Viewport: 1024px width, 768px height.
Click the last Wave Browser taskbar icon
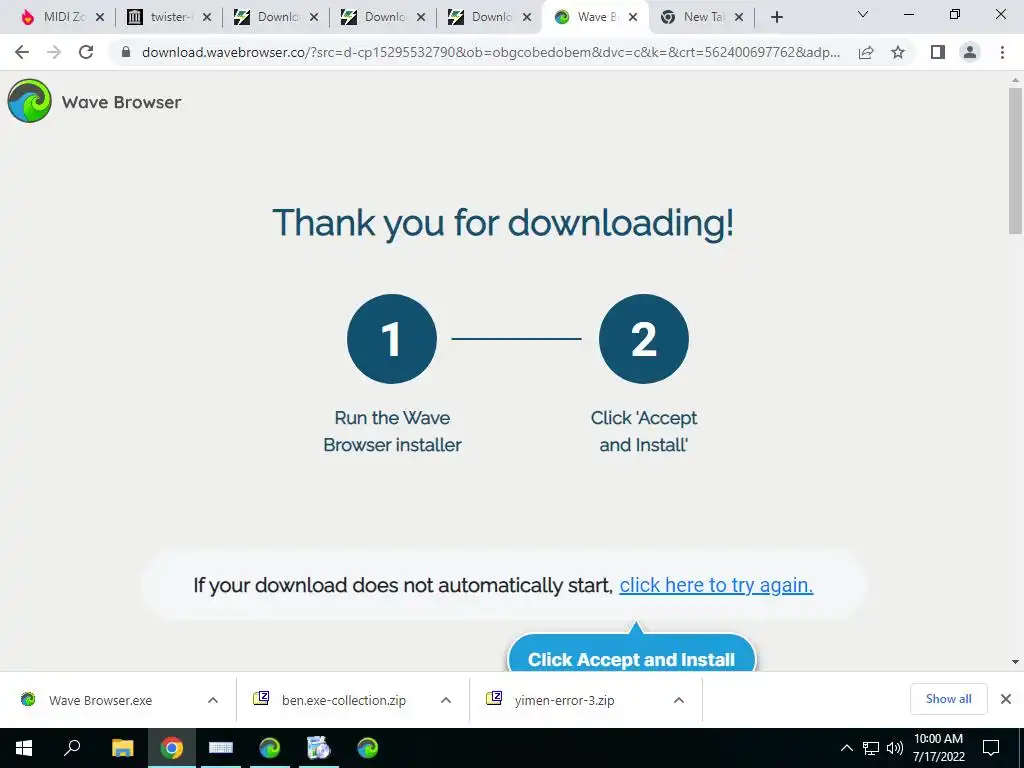click(368, 748)
